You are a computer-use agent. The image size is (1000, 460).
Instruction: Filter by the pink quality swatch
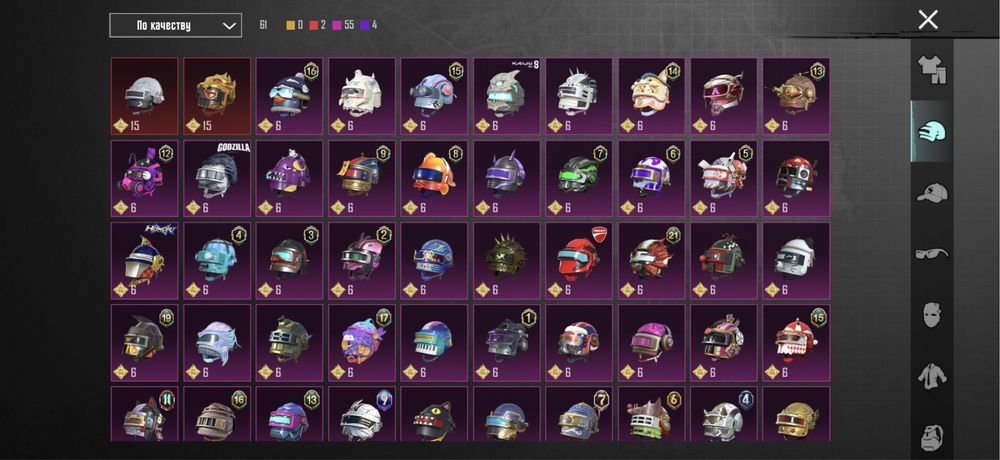[337, 26]
